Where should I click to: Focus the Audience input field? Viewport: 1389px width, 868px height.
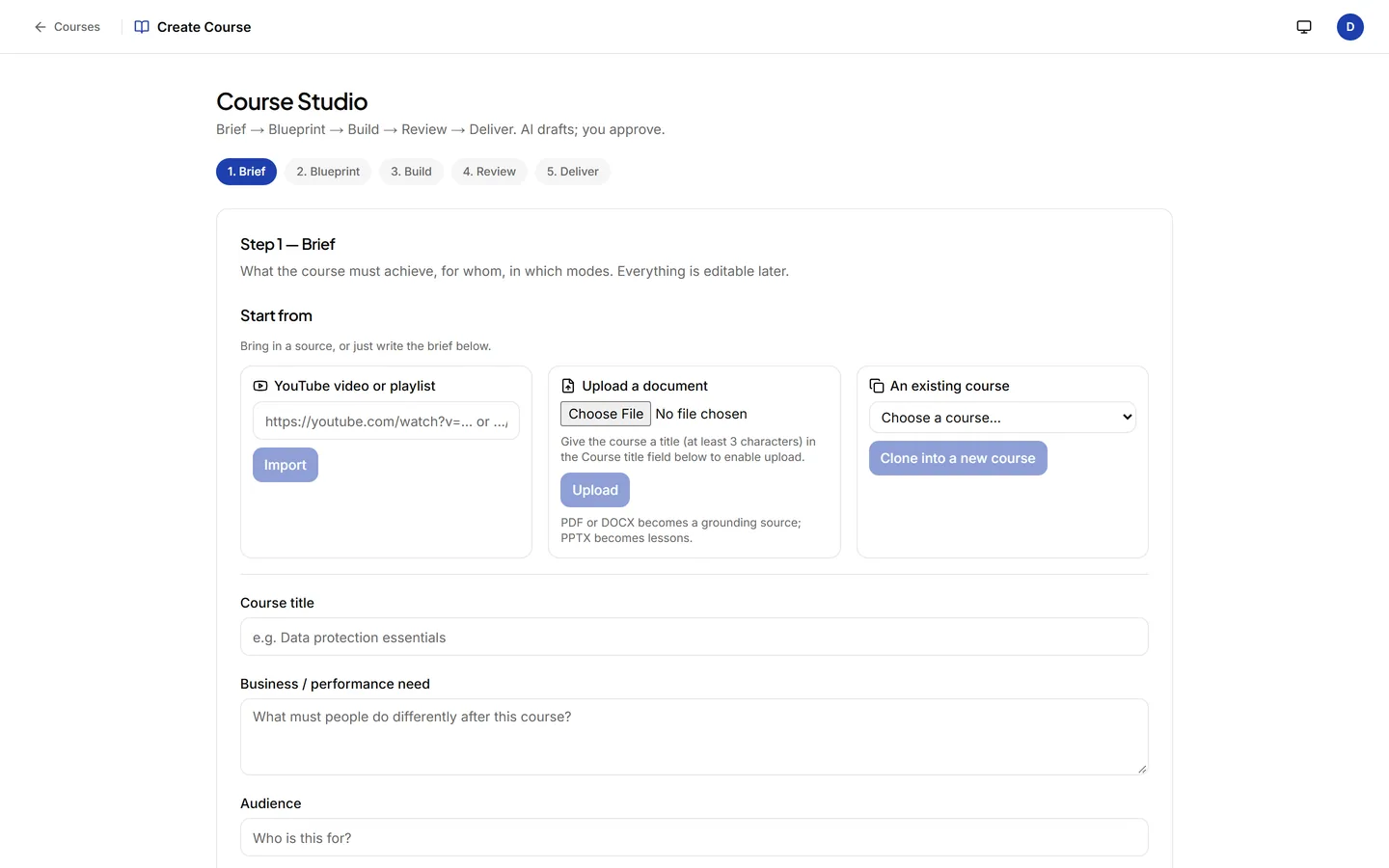tap(694, 837)
